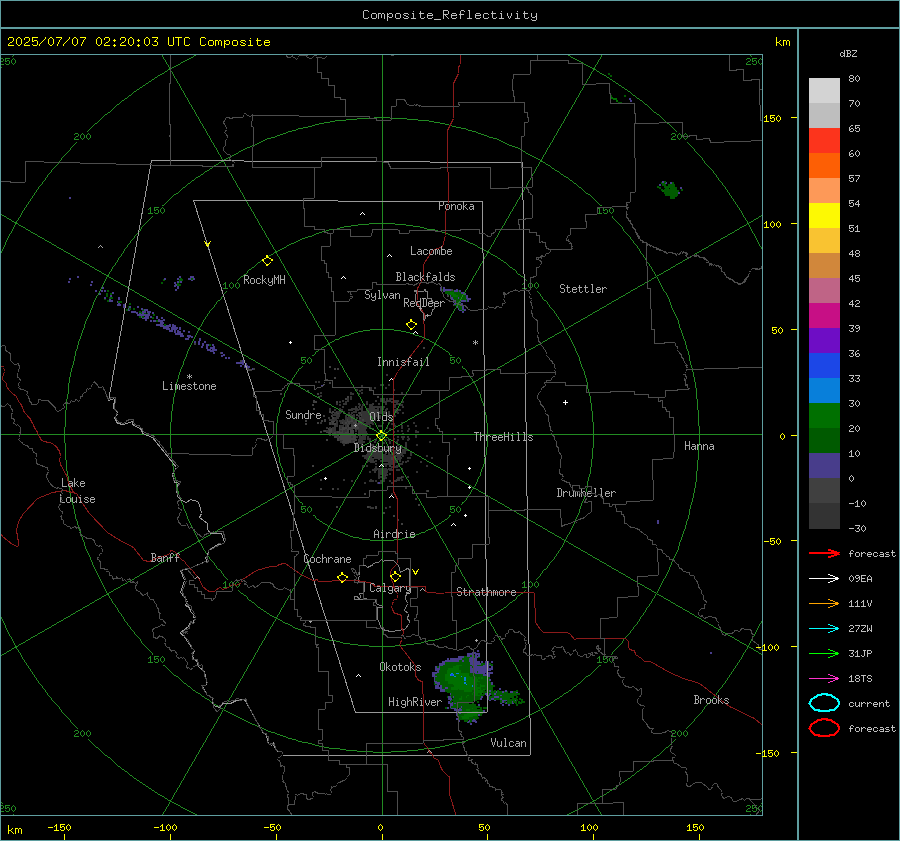Screen dimensions: 900x841
Task: Select the light grey 80-70 dBZ swatch
Action: [824, 90]
